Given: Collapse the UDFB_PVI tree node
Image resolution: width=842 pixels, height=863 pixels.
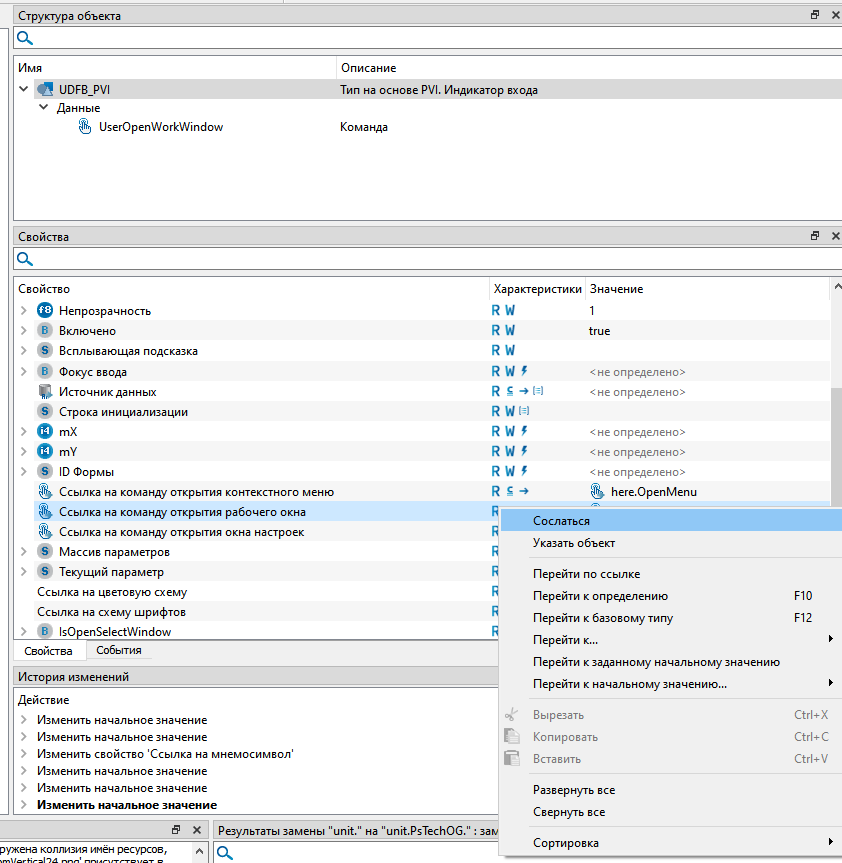Looking at the screenshot, I should click(24, 90).
